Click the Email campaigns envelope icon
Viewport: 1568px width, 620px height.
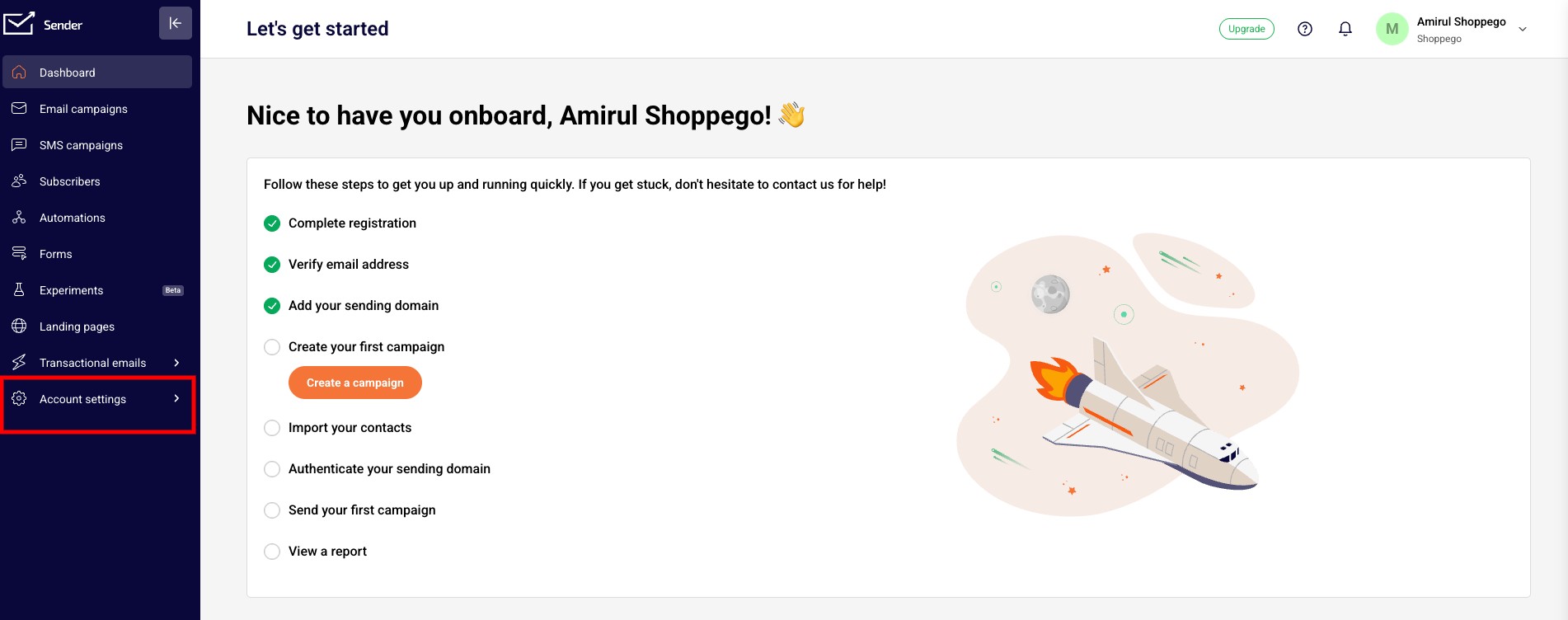[x=19, y=108]
